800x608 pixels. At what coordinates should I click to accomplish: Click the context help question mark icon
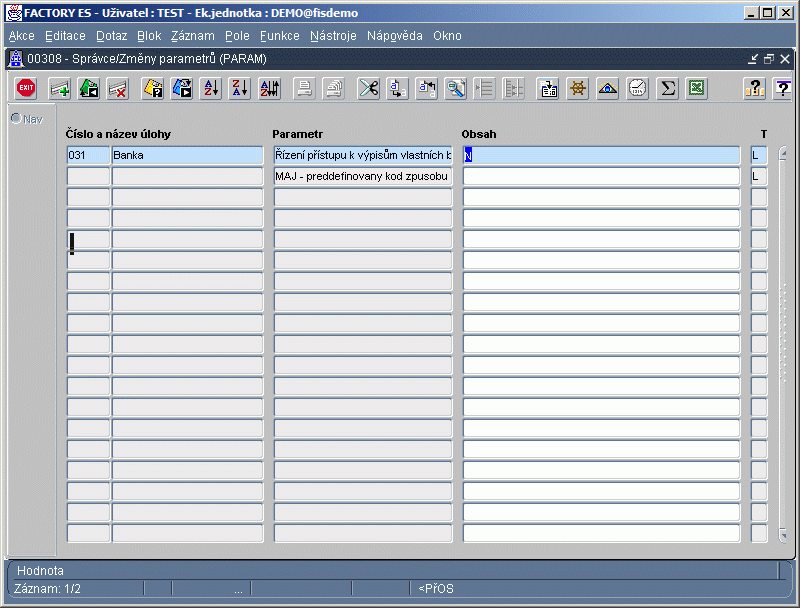pos(783,89)
